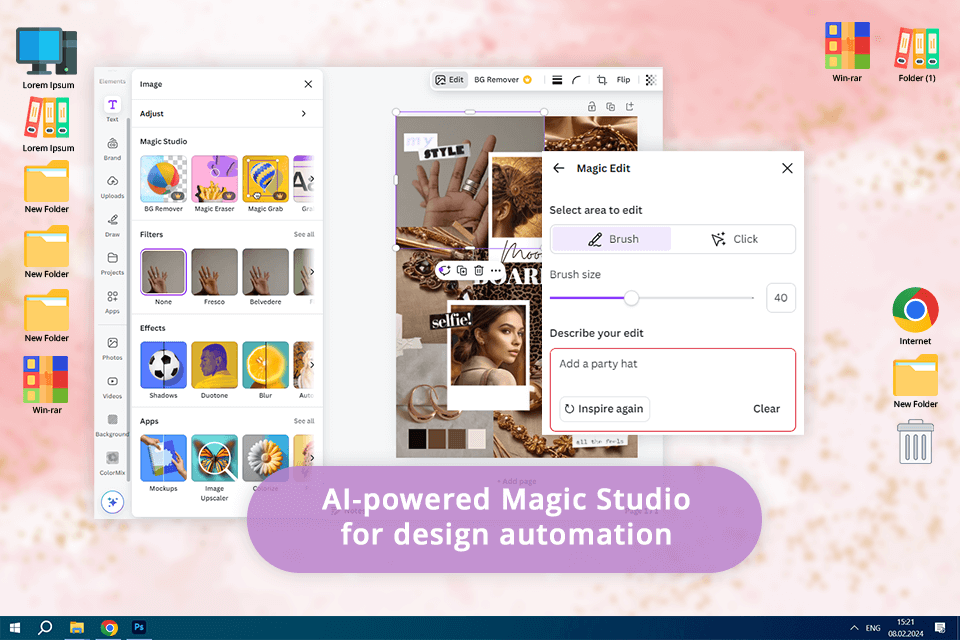Select the None filter
The image size is (960, 640).
pos(163,277)
